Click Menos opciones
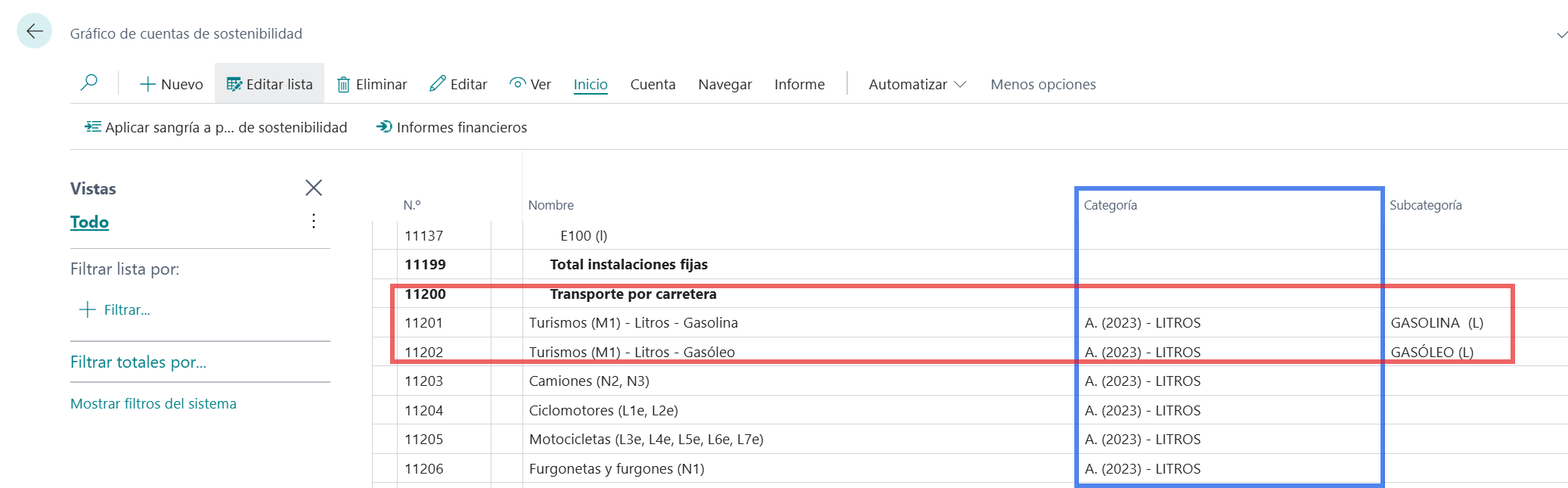The width and height of the screenshot is (1568, 488). coord(1043,84)
